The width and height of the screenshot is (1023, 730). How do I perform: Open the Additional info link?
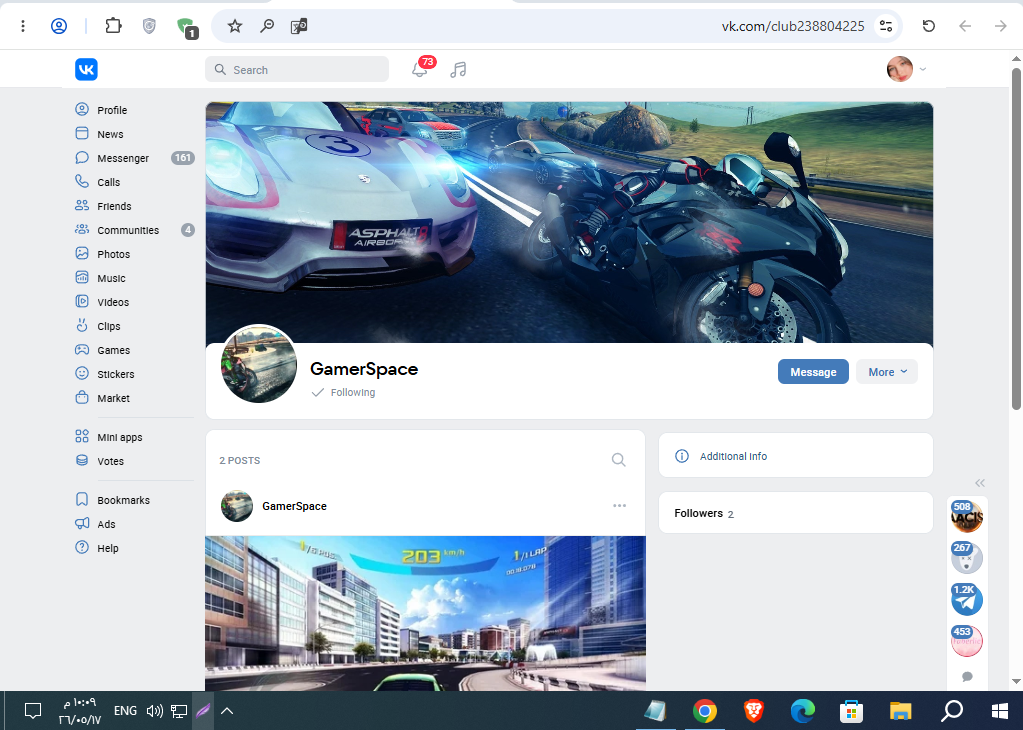pos(733,456)
